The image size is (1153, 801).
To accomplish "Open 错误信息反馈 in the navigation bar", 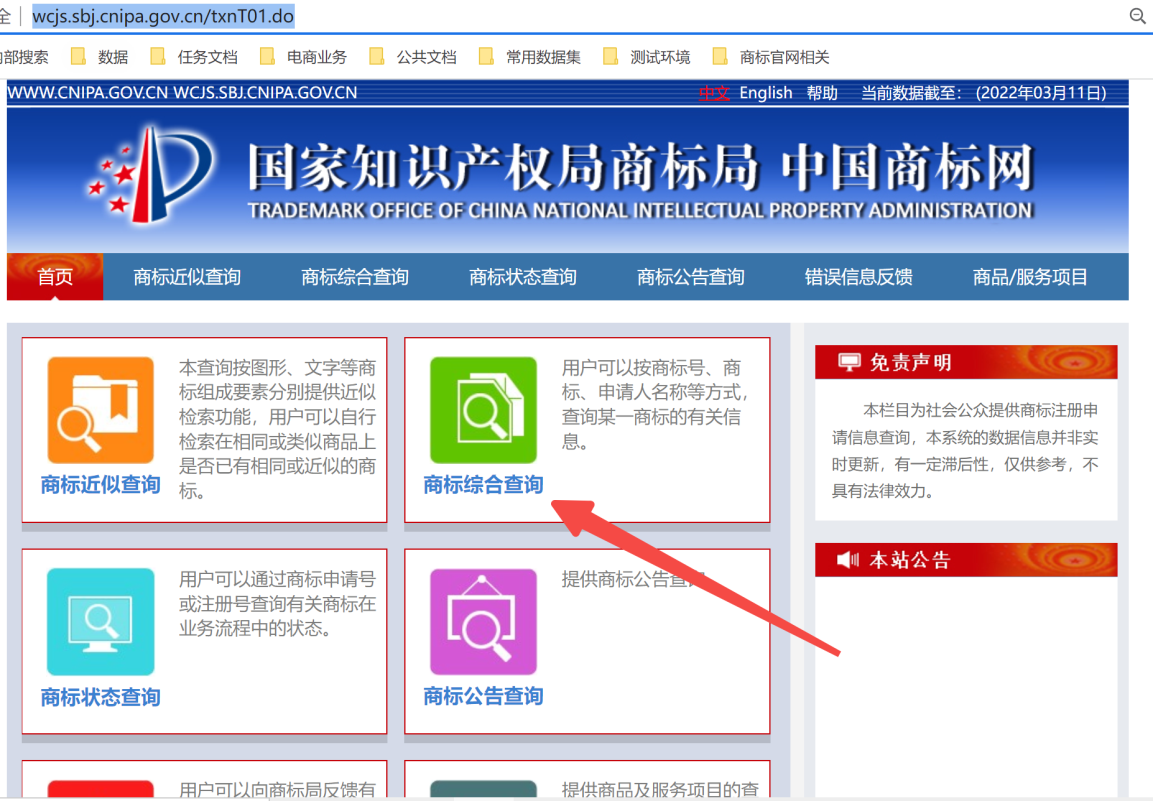I will click(858, 277).
